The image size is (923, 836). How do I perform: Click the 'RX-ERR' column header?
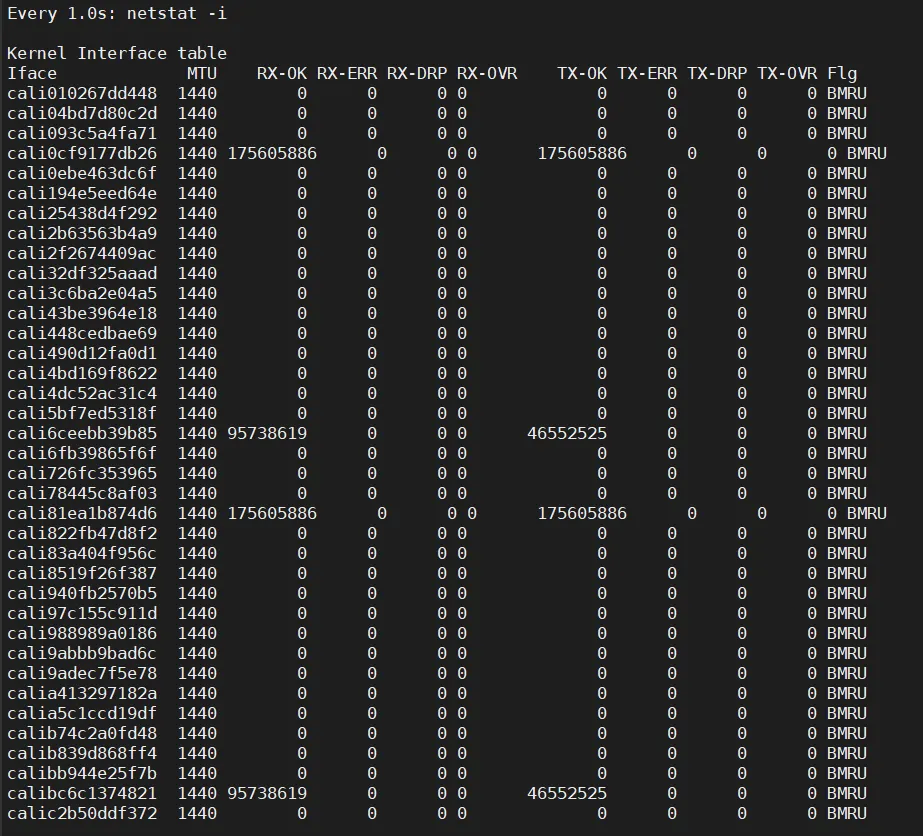(347, 74)
